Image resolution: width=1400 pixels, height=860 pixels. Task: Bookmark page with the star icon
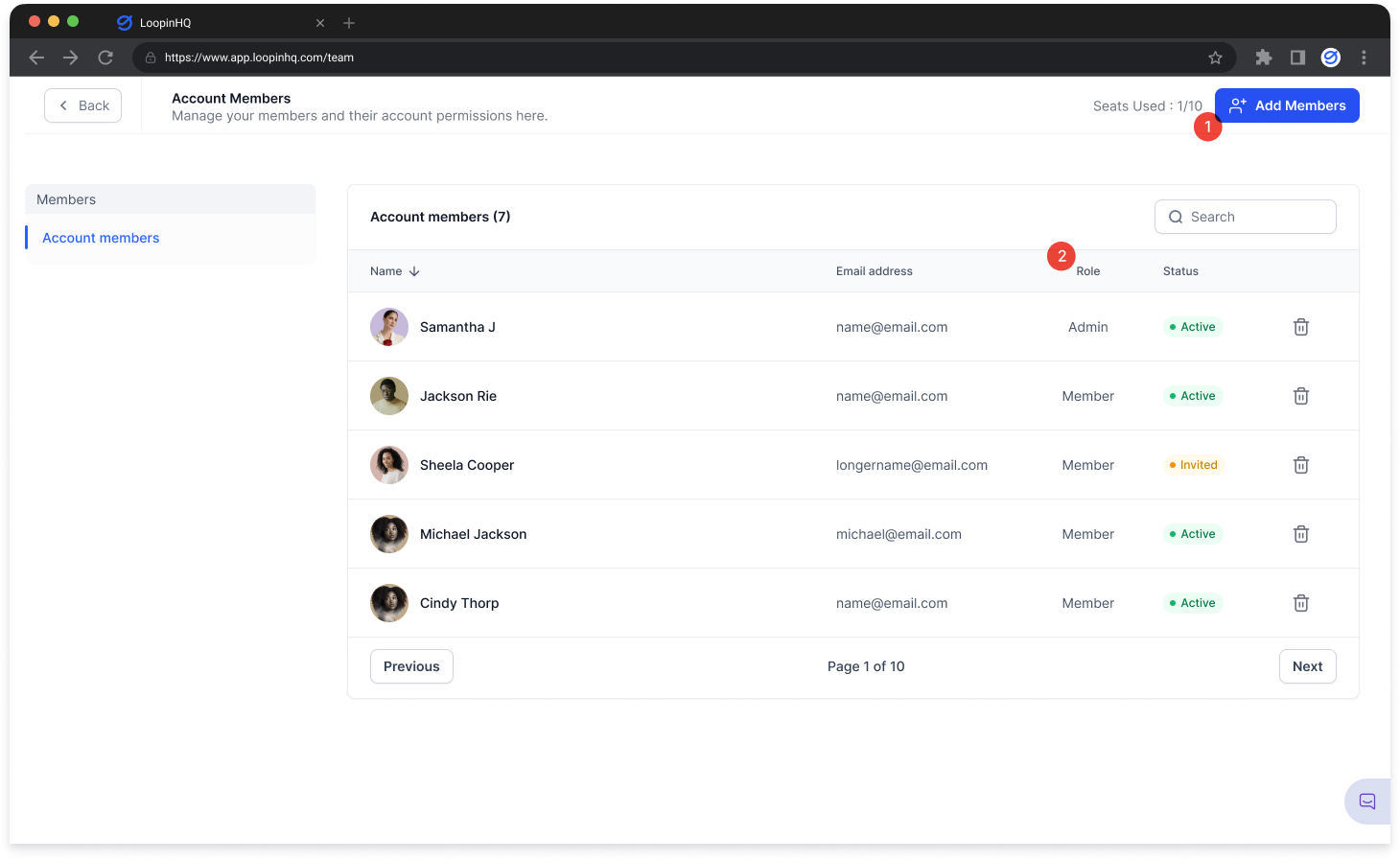point(1215,58)
